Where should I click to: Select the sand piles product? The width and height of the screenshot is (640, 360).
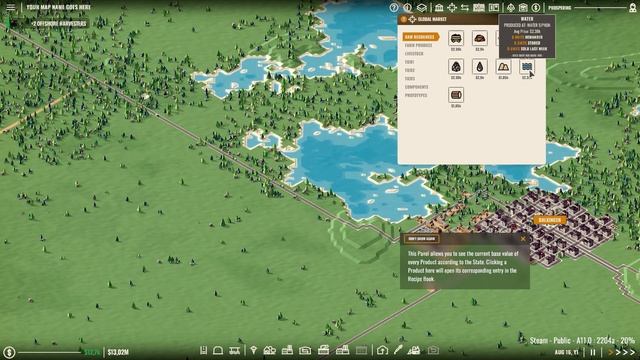pos(503,66)
